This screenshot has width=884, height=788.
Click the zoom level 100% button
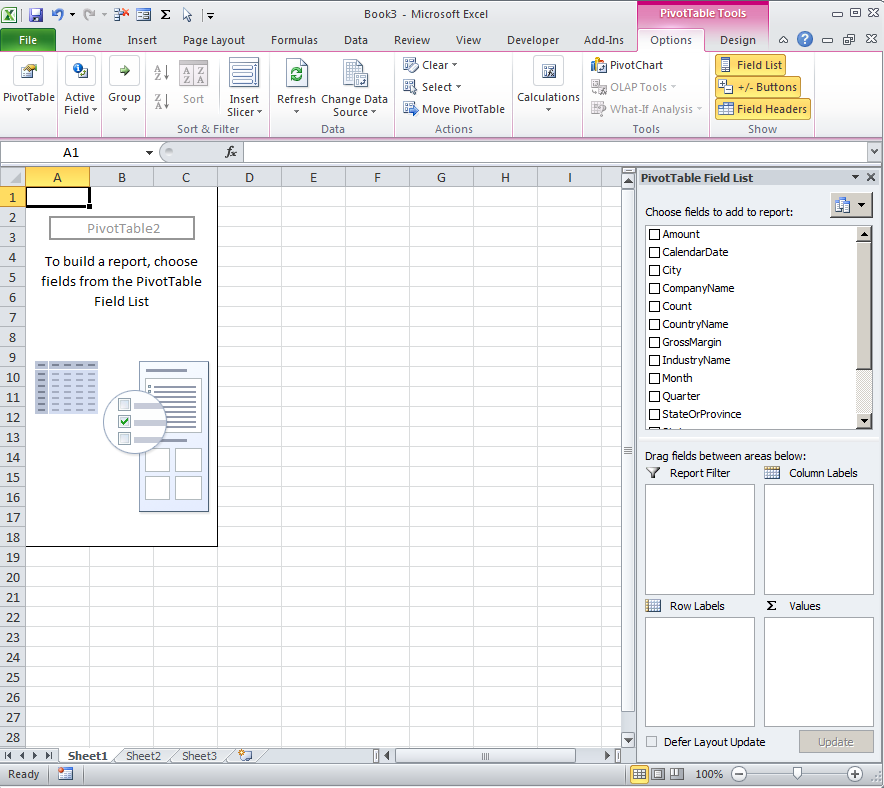[x=709, y=774]
